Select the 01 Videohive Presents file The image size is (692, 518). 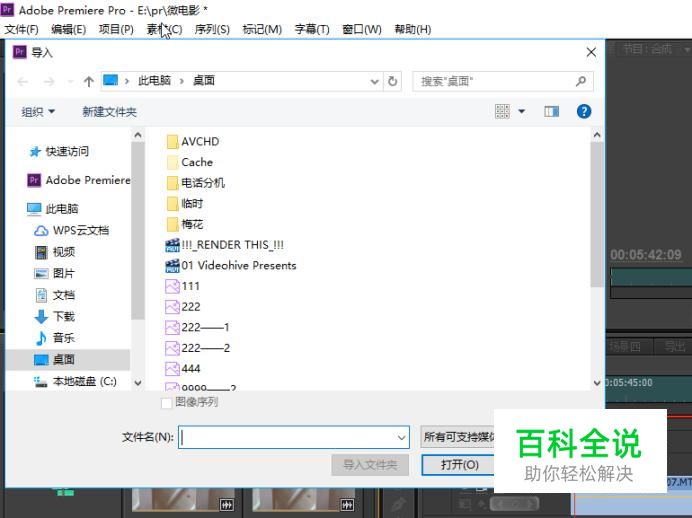click(x=230, y=266)
